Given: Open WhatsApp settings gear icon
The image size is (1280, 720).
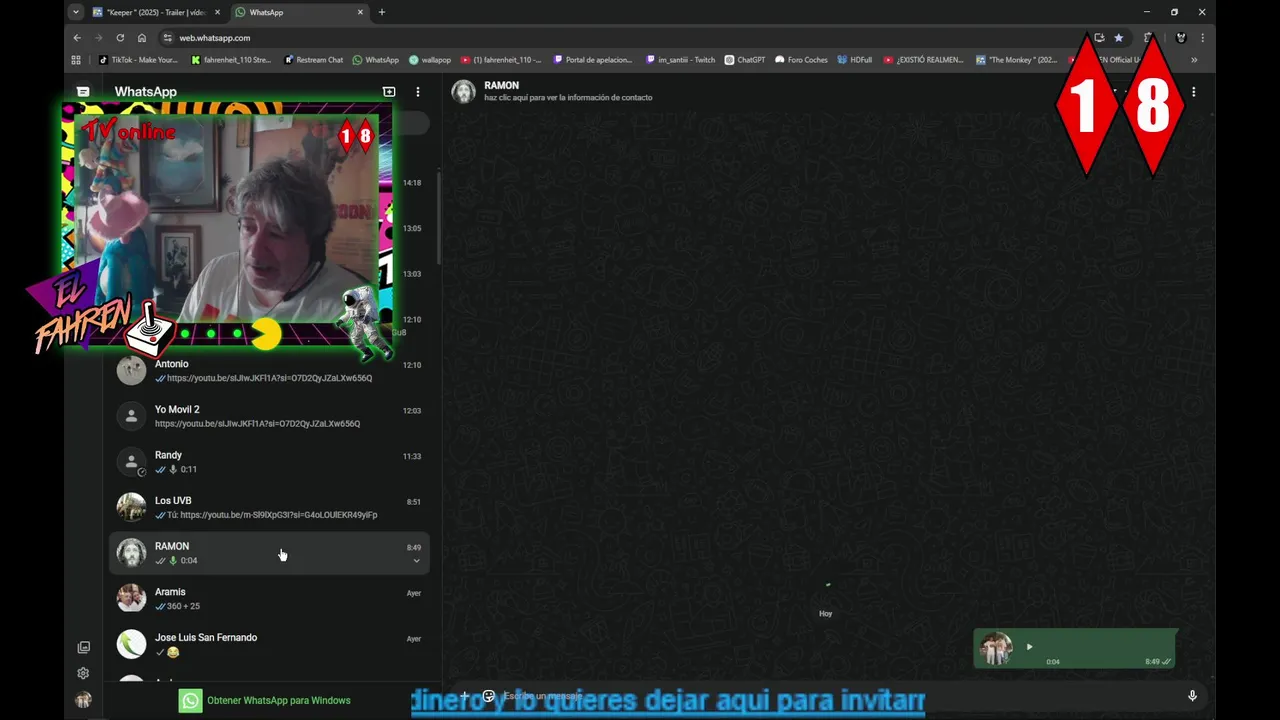Looking at the screenshot, I should point(83,673).
